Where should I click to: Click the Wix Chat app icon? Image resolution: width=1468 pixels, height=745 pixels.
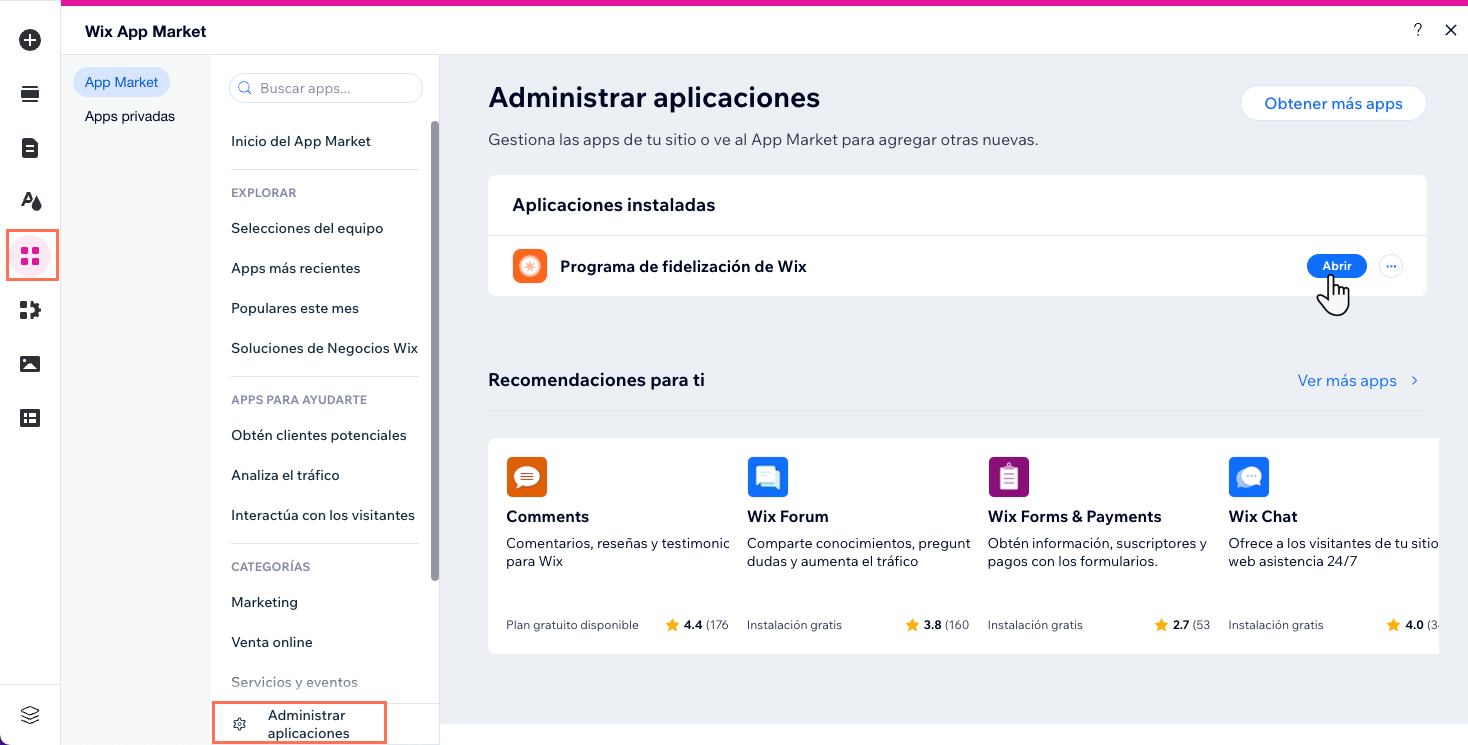pos(1249,477)
